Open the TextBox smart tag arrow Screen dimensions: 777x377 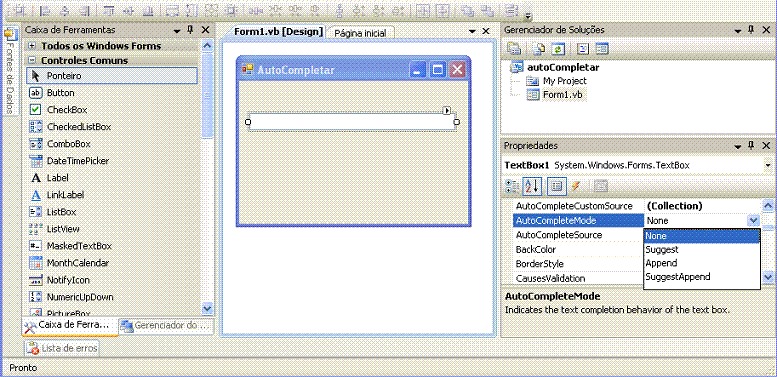pyautogui.click(x=446, y=110)
